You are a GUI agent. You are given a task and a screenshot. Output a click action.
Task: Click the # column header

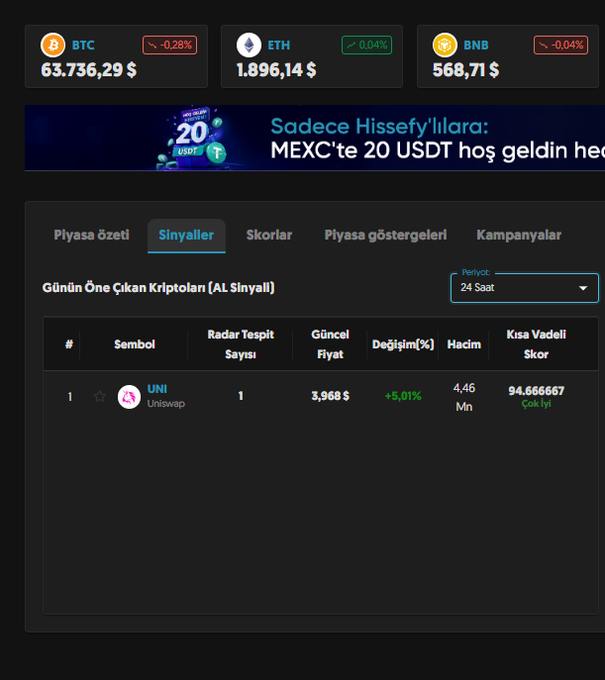coord(69,344)
